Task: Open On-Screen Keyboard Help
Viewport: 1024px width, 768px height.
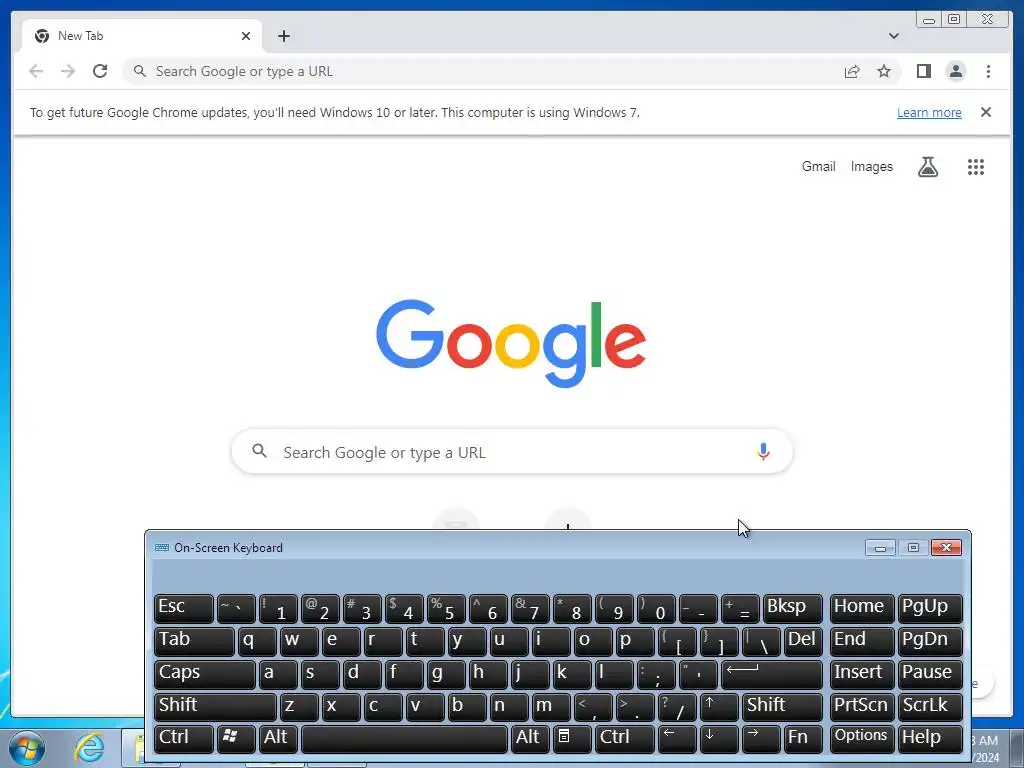Action: [x=930, y=739]
